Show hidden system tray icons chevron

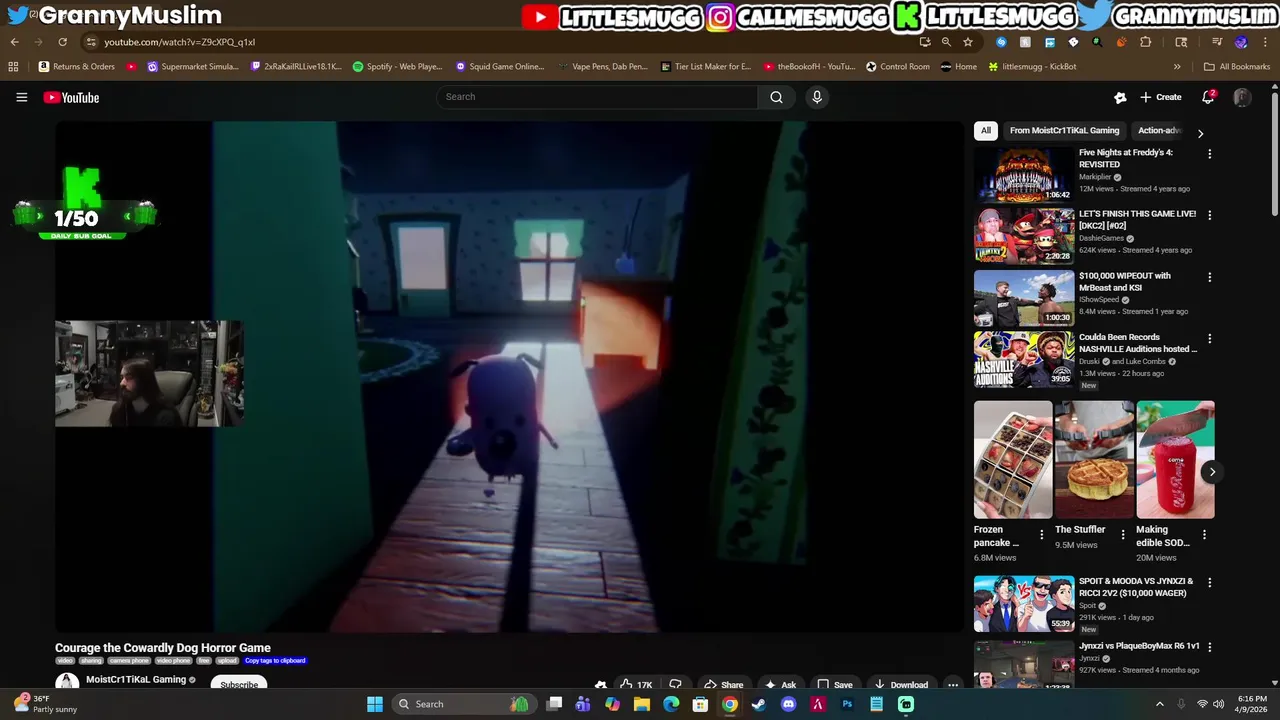tap(1160, 704)
